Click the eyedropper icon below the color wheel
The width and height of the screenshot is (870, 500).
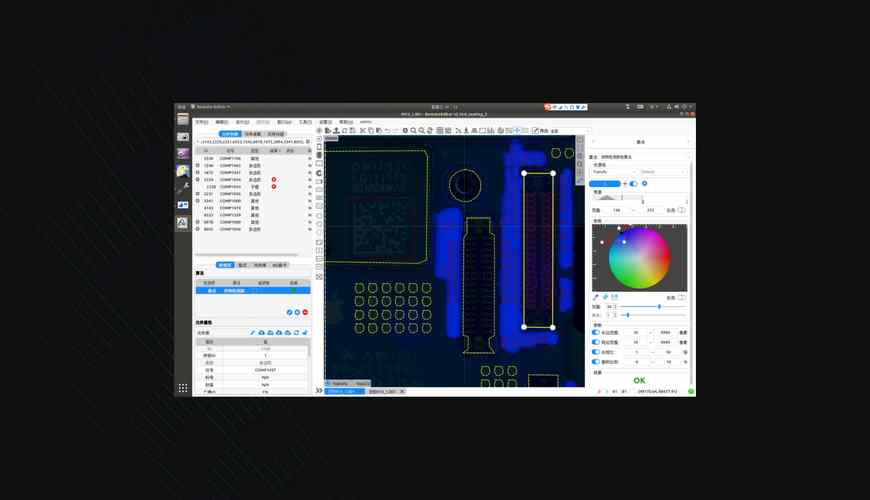coord(596,297)
